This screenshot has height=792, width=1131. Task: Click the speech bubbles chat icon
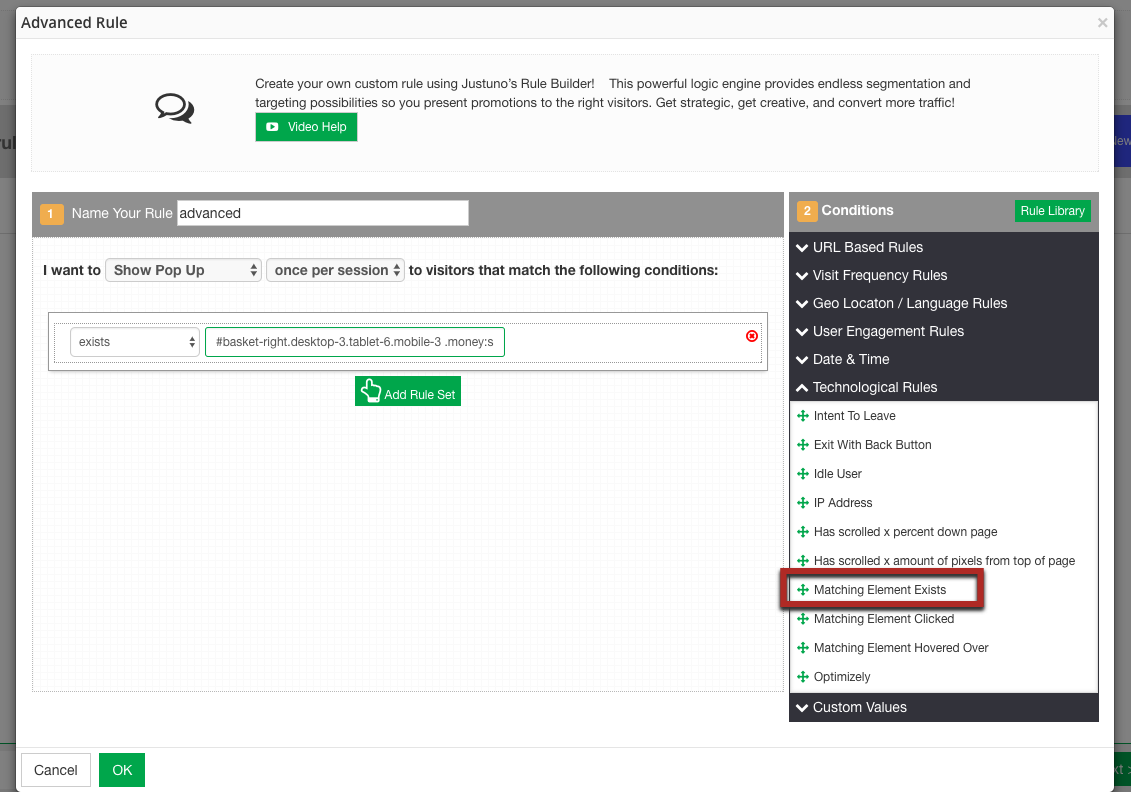(175, 108)
